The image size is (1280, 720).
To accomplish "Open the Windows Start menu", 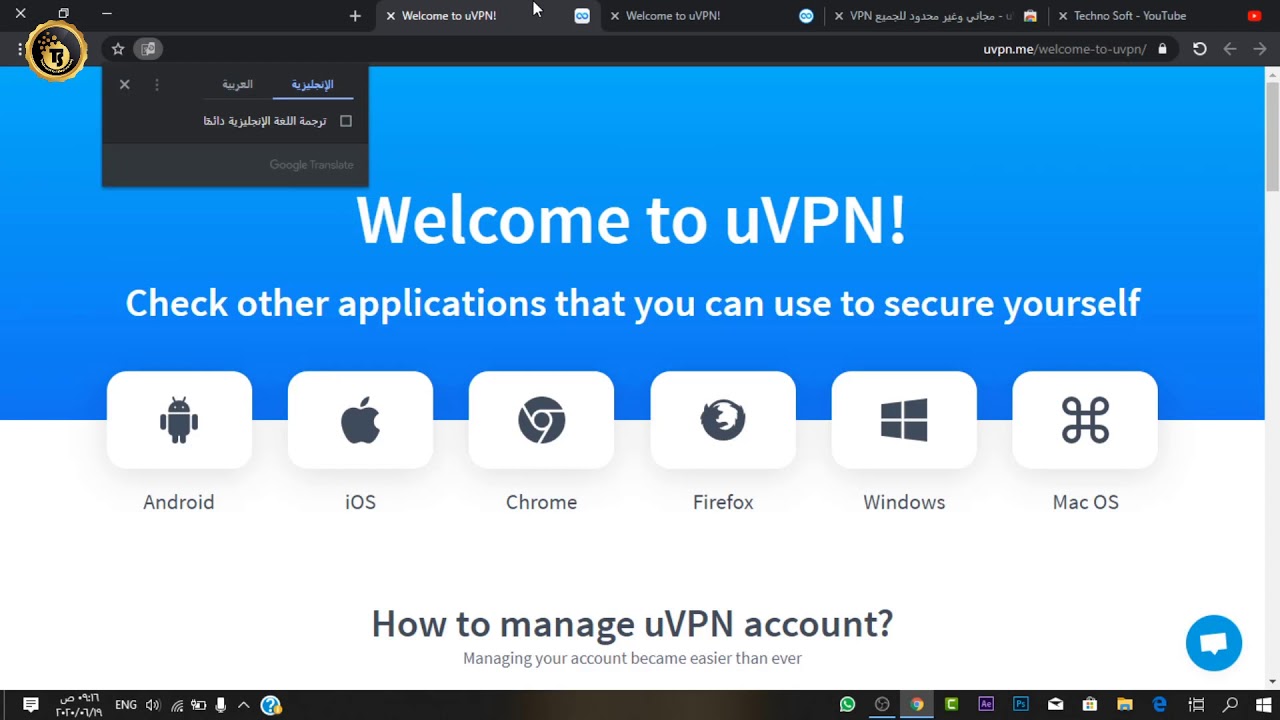I will click(x=1262, y=704).
